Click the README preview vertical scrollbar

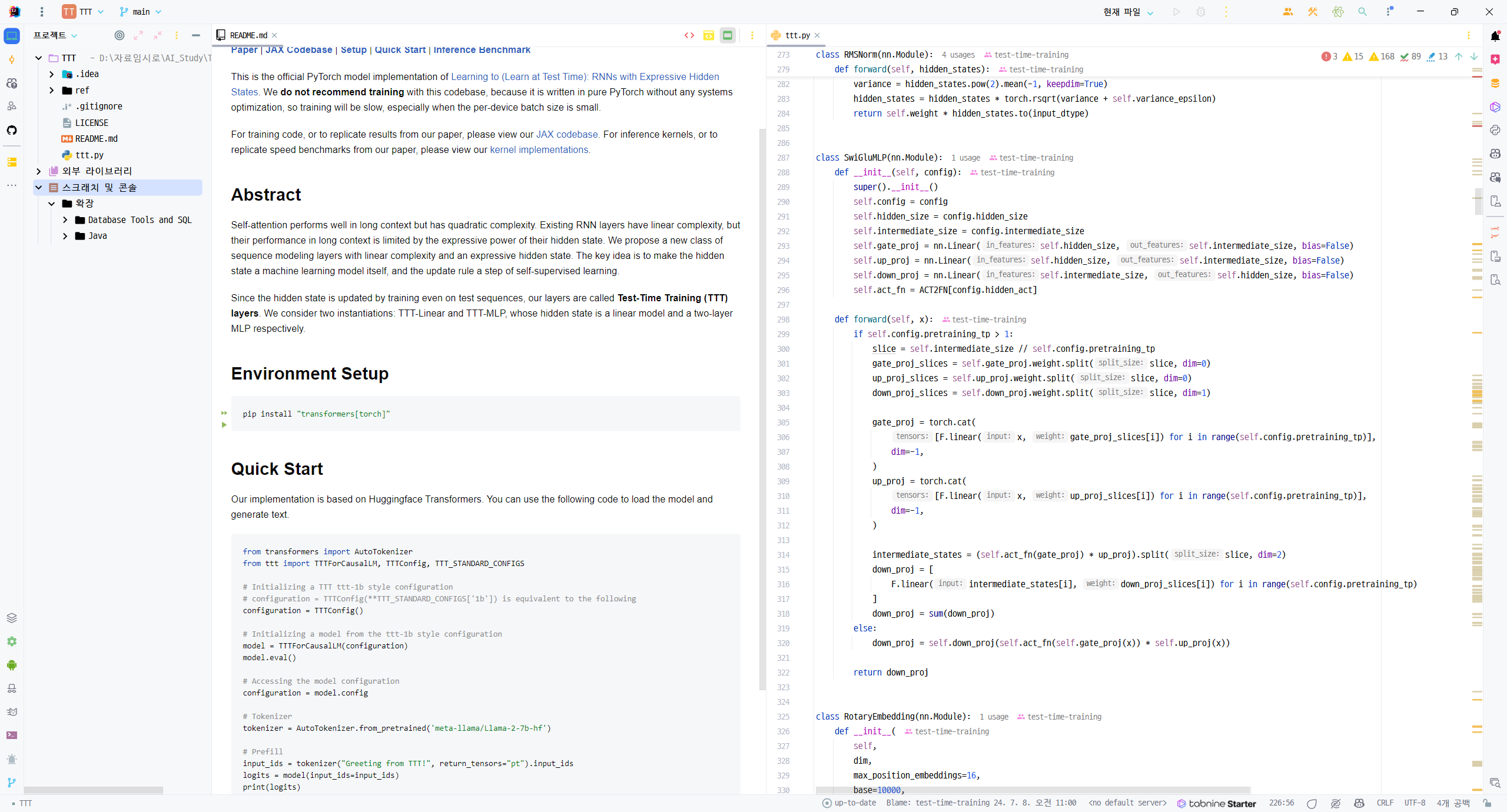pyautogui.click(x=762, y=409)
